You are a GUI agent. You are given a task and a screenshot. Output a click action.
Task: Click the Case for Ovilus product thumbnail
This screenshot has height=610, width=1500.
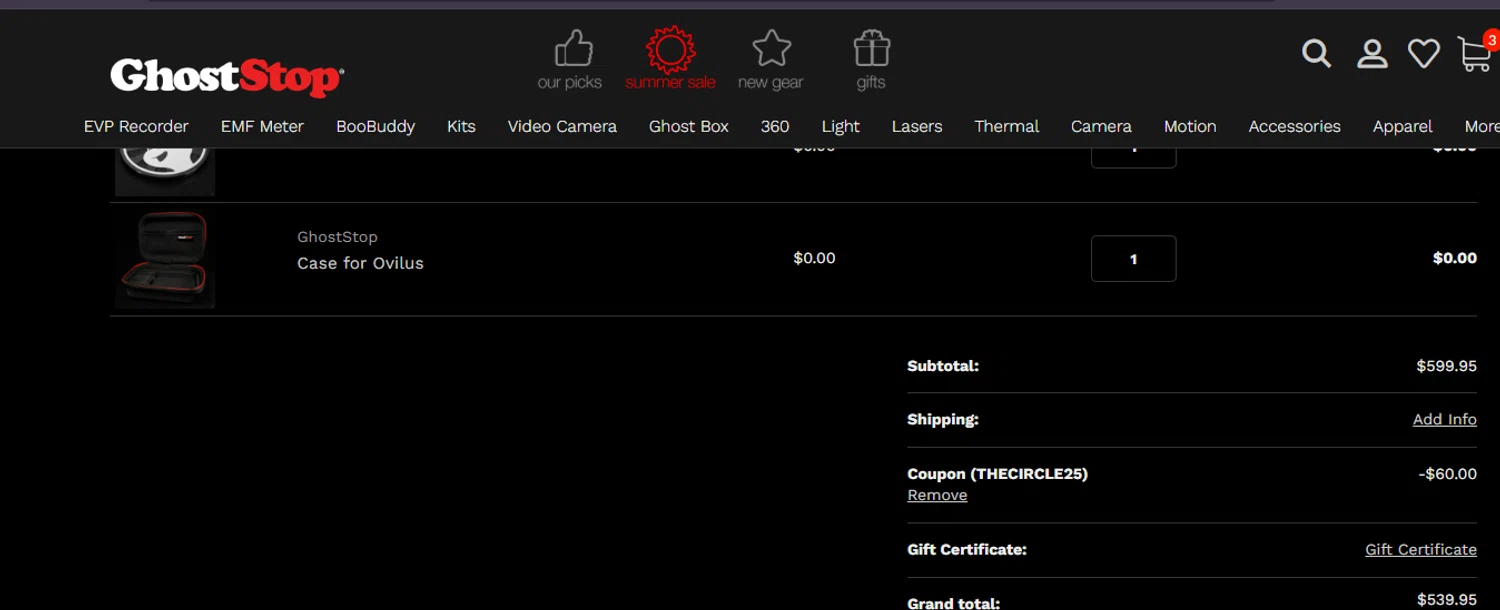pyautogui.click(x=165, y=259)
